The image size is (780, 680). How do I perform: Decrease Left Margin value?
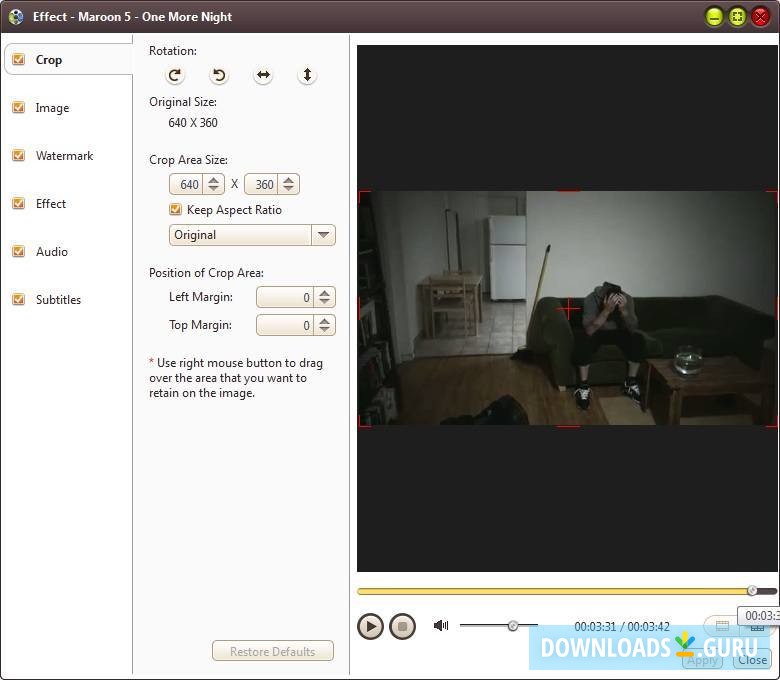pyautogui.click(x=324, y=302)
